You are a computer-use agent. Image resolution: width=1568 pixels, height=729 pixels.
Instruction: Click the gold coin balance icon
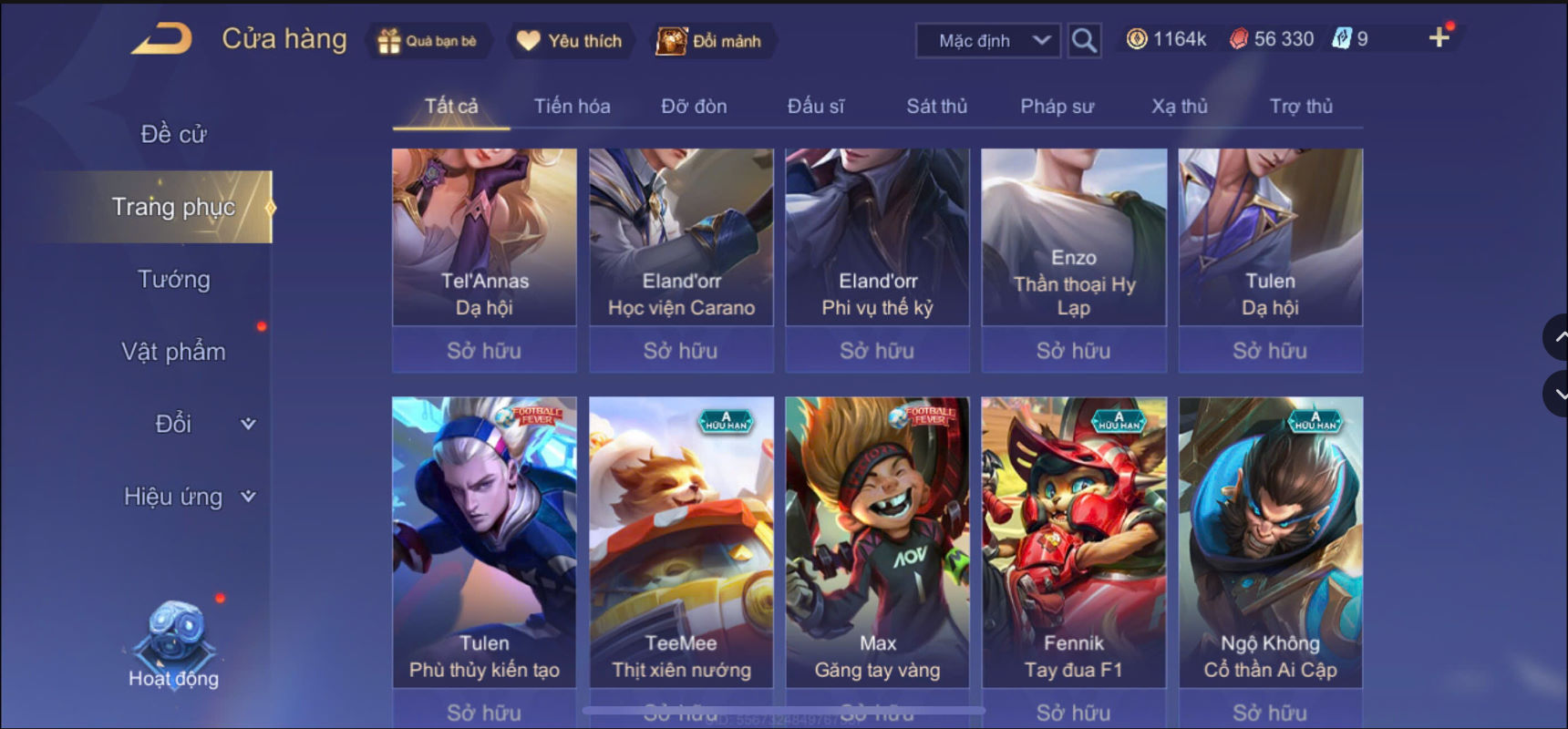point(1137,38)
